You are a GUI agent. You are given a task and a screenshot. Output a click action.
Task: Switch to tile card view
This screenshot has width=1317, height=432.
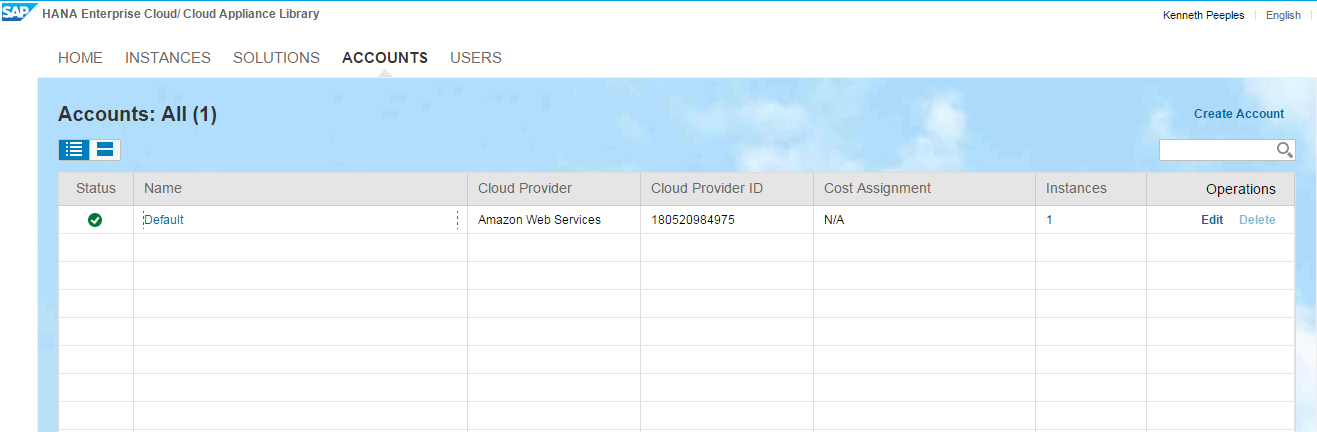click(105, 150)
